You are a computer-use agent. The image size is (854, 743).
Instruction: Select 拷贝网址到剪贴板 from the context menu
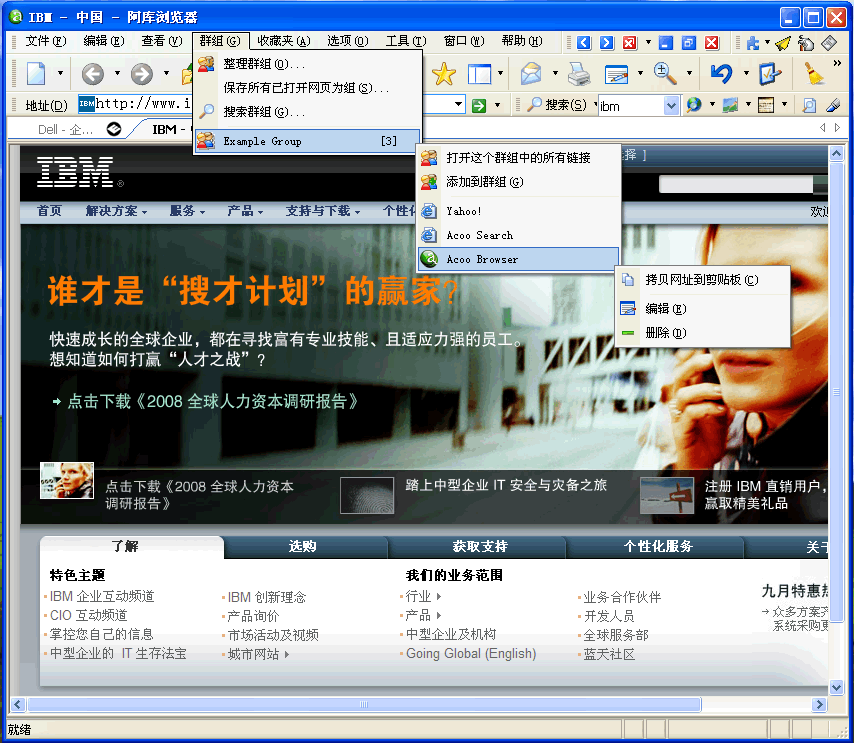tap(701, 280)
